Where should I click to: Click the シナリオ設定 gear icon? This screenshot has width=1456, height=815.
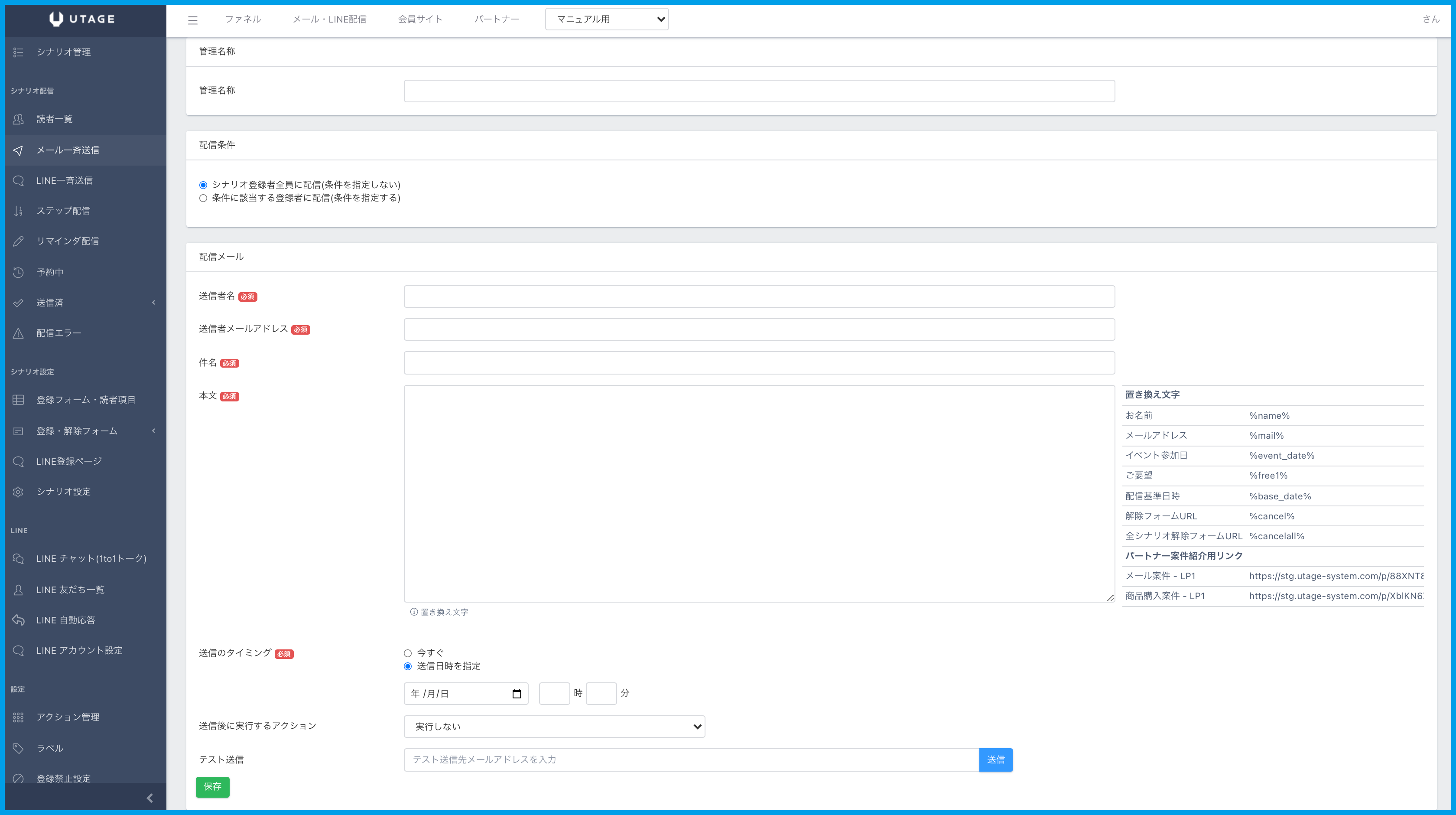tap(18, 492)
